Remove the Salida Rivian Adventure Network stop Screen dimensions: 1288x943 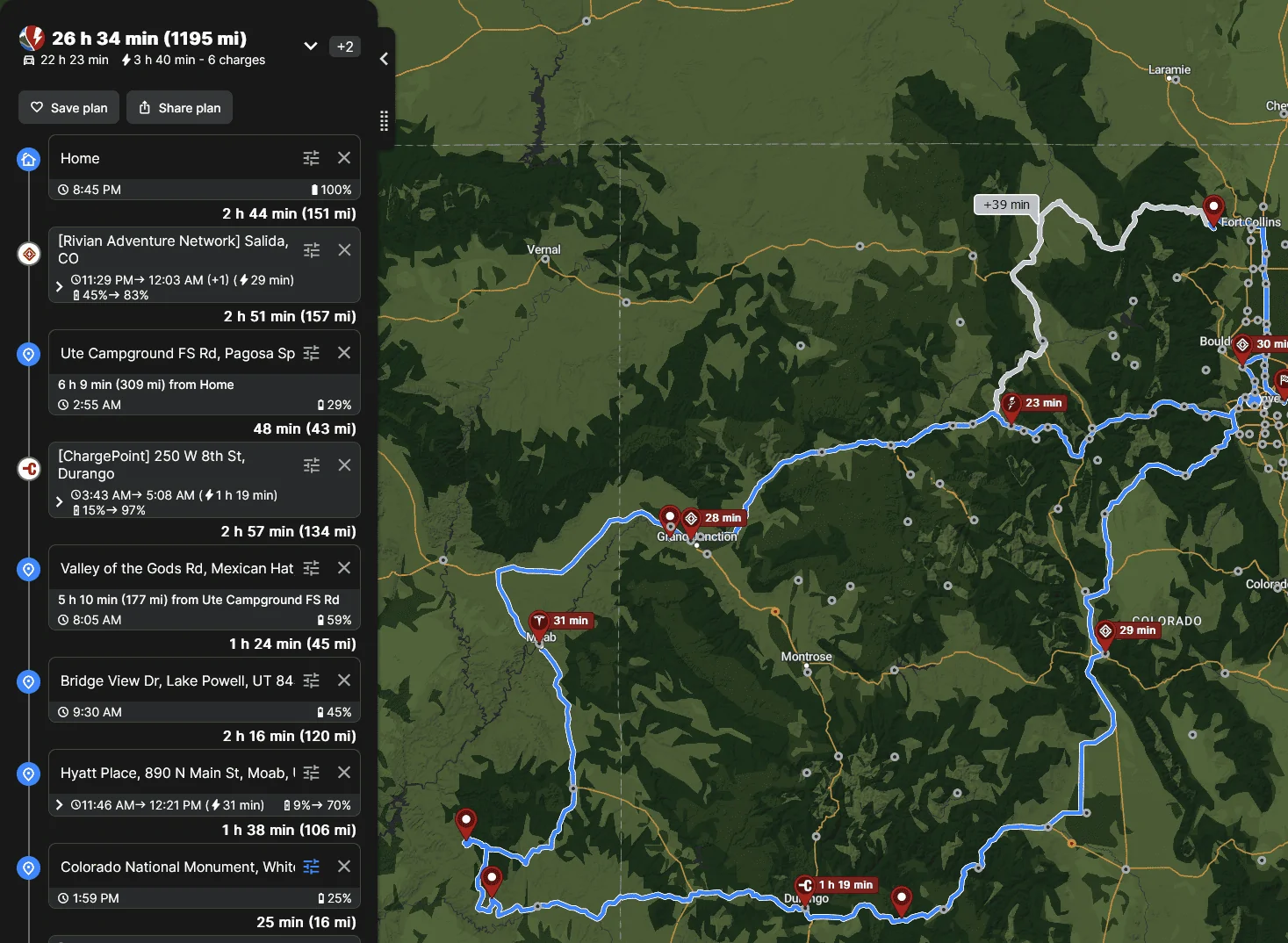pos(344,250)
